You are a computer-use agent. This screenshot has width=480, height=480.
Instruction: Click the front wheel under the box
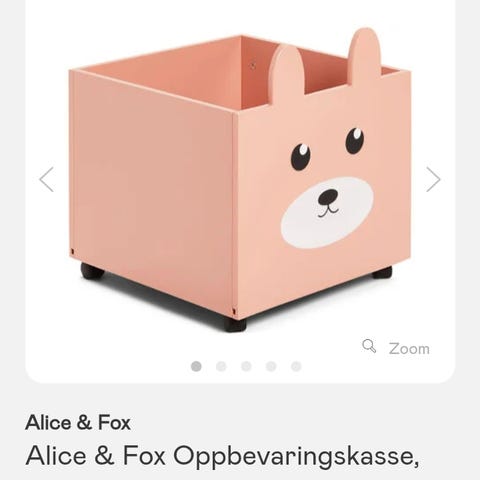click(x=235, y=325)
